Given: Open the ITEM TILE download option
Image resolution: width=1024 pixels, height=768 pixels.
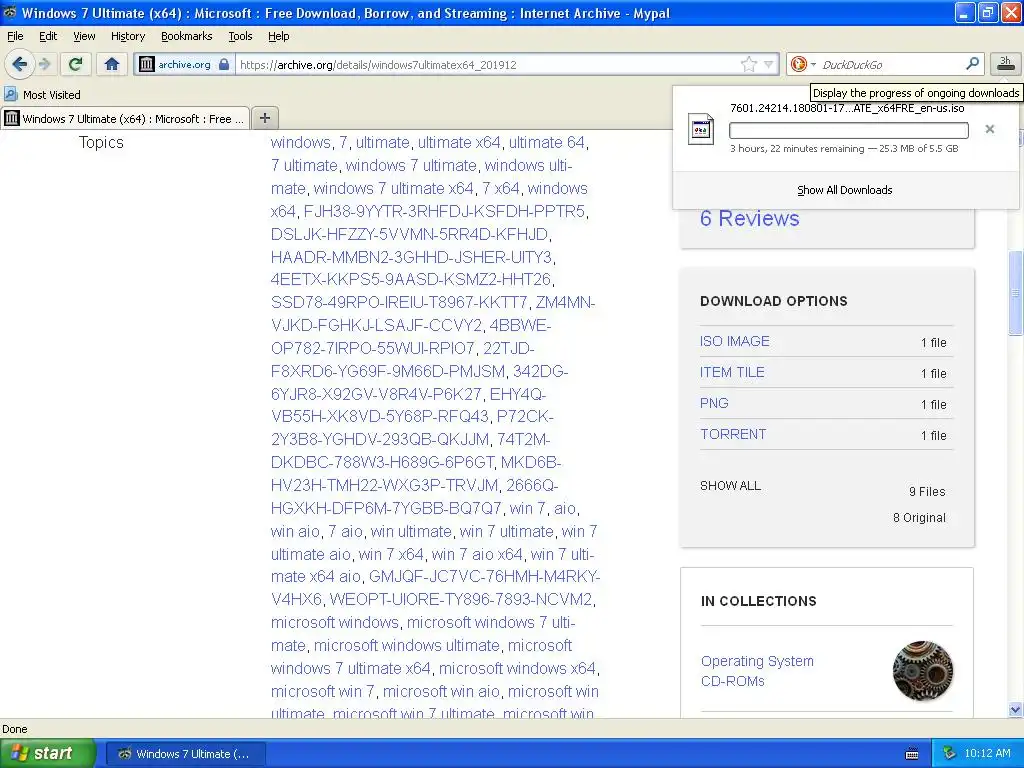Looking at the screenshot, I should 731,372.
